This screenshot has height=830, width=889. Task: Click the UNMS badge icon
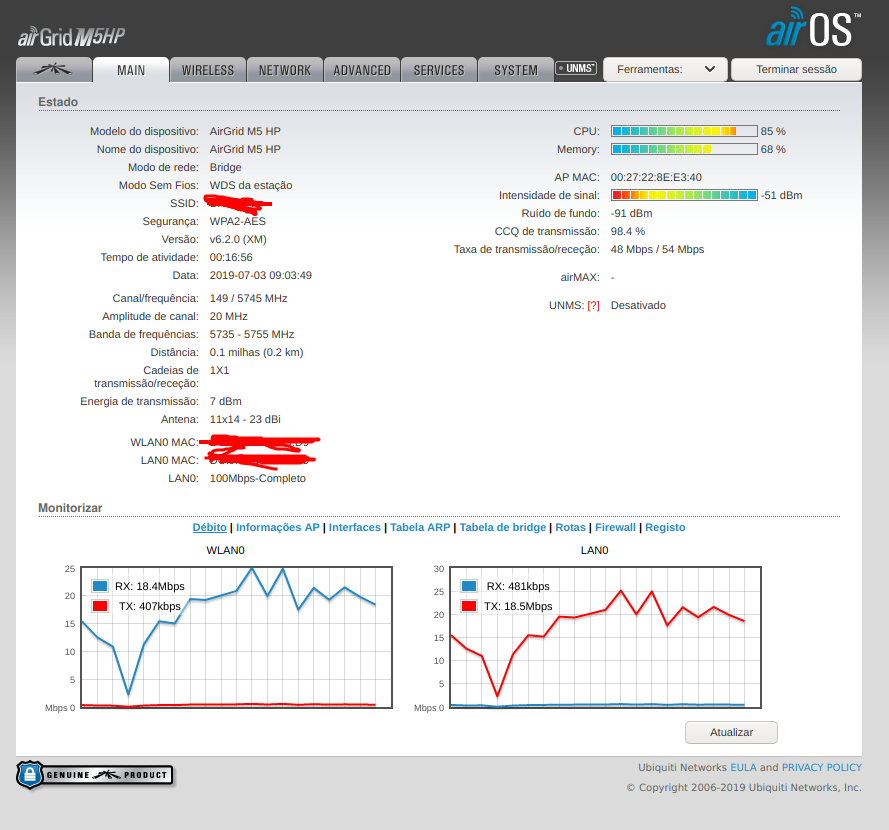click(576, 69)
